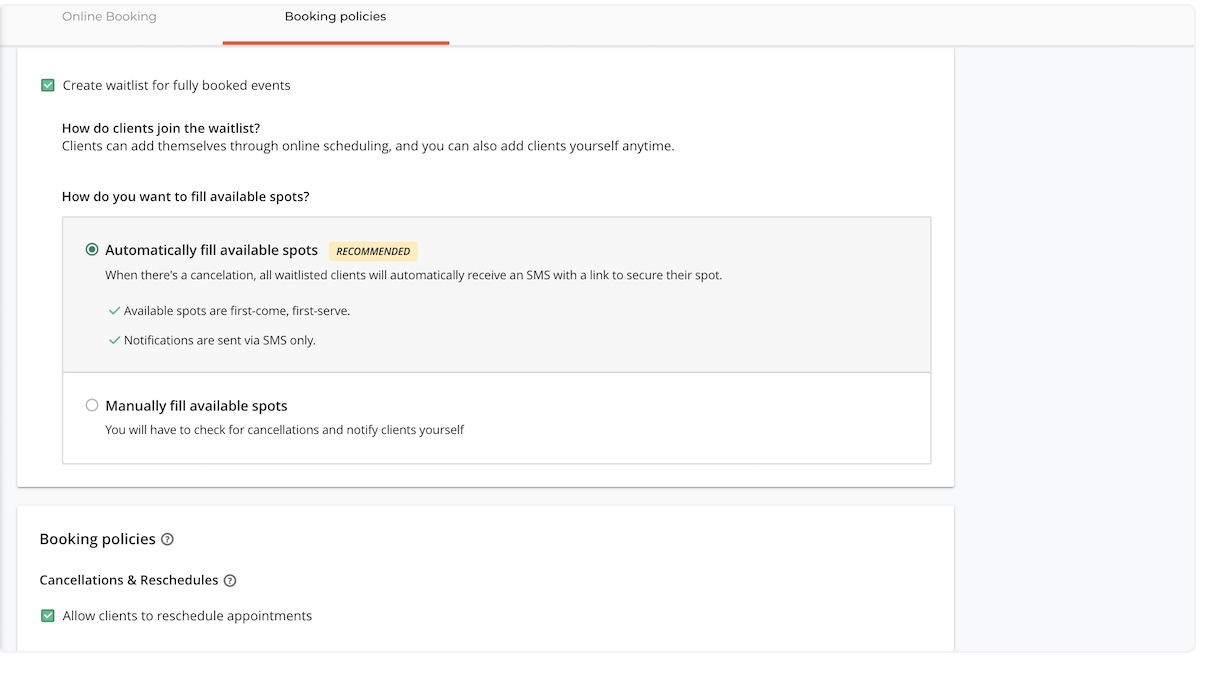Switch to the Online Booking tab
Image resolution: width=1206 pixels, height=682 pixels.
(x=109, y=17)
